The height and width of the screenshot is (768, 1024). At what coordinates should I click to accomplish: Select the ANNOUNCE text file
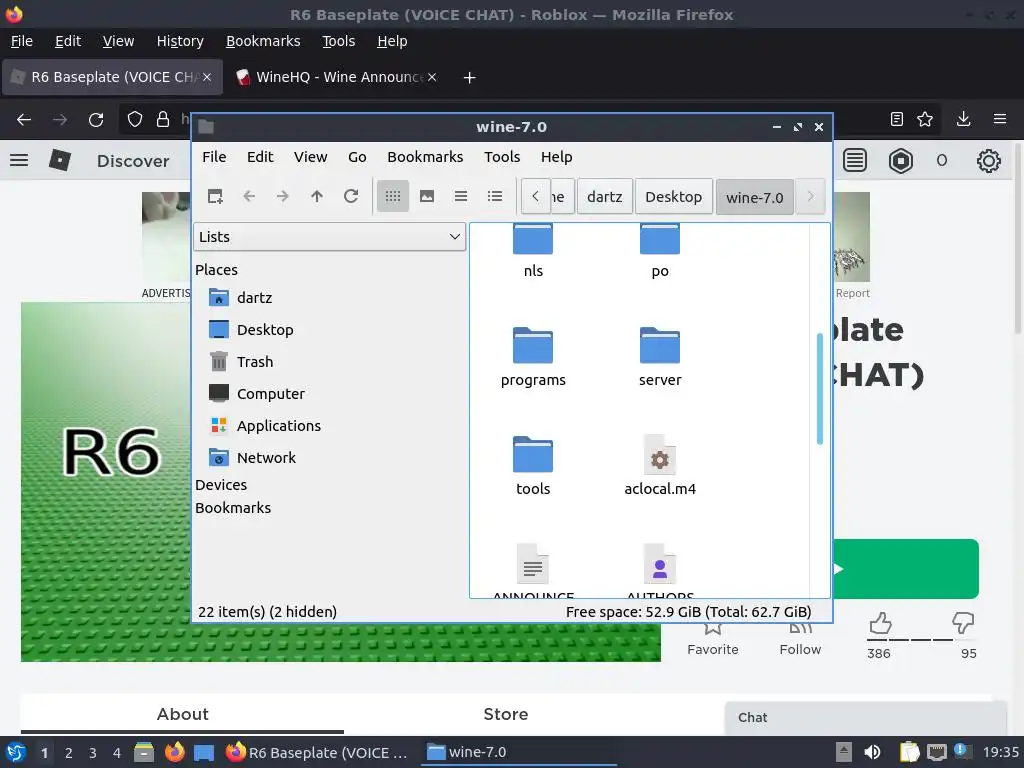[533, 569]
